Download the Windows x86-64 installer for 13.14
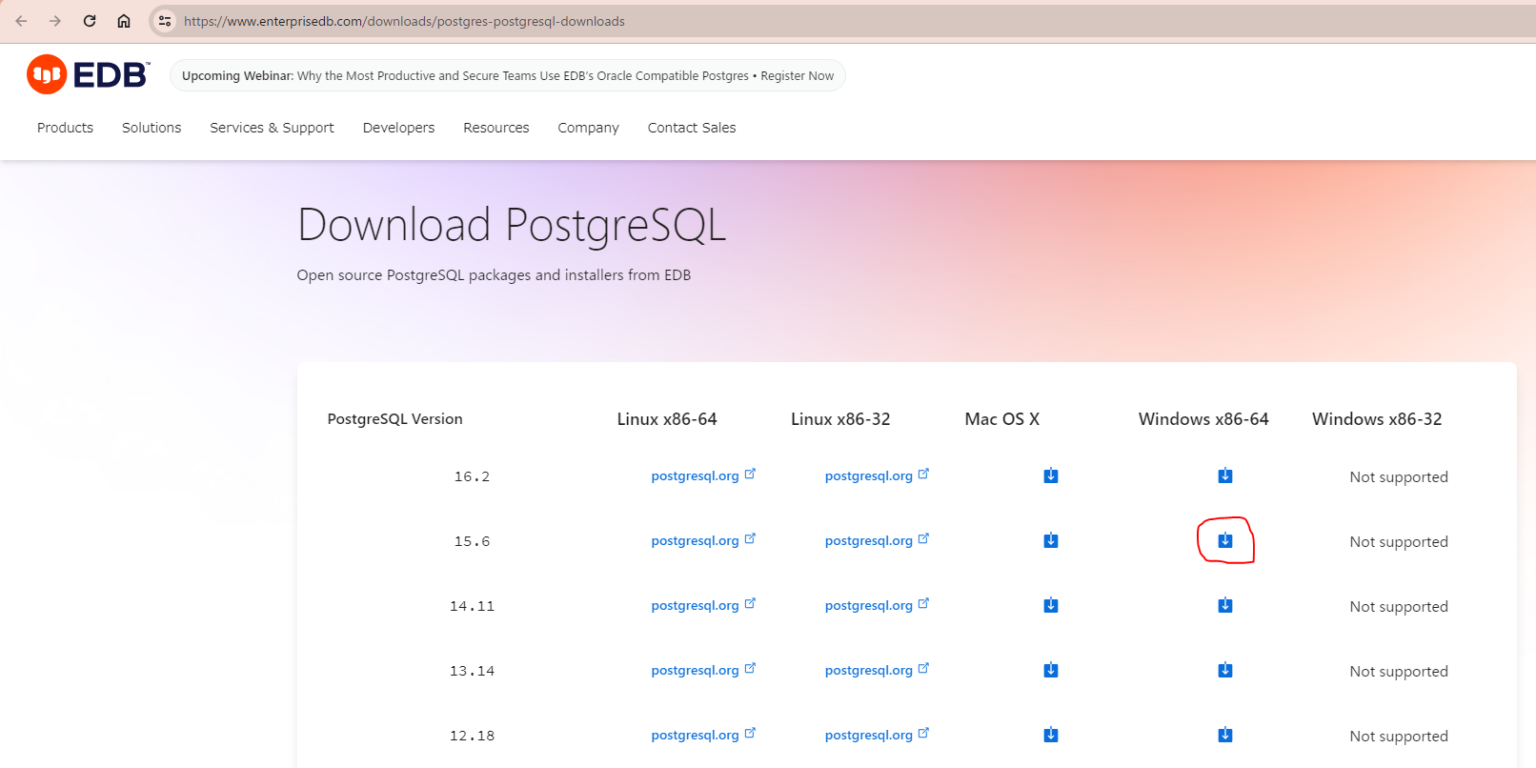This screenshot has width=1536, height=768. (1225, 670)
